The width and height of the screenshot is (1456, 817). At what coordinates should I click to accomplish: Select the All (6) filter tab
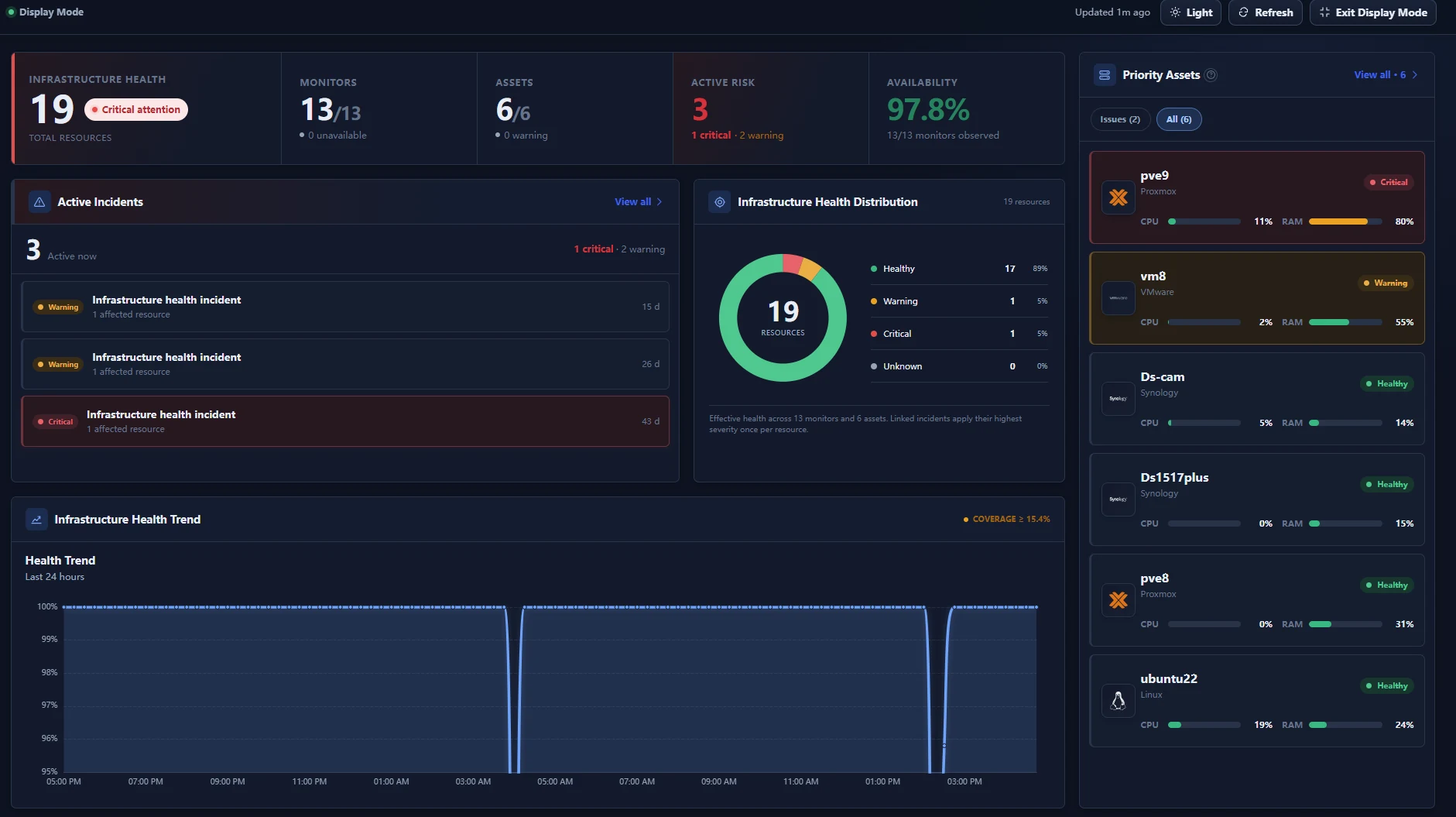pos(1179,119)
